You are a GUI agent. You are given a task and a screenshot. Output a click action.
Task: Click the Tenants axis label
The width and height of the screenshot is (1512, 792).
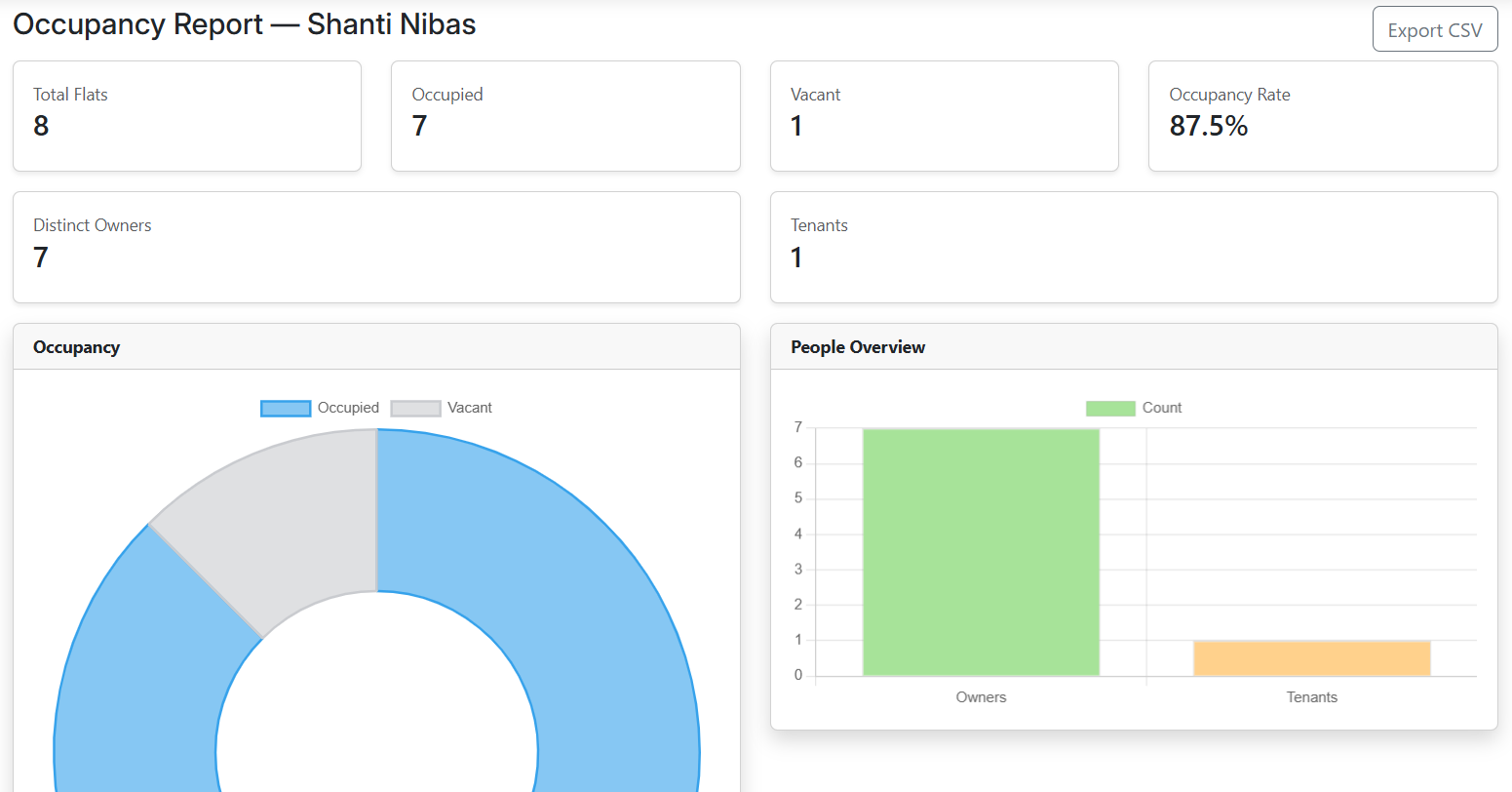[x=1311, y=697]
